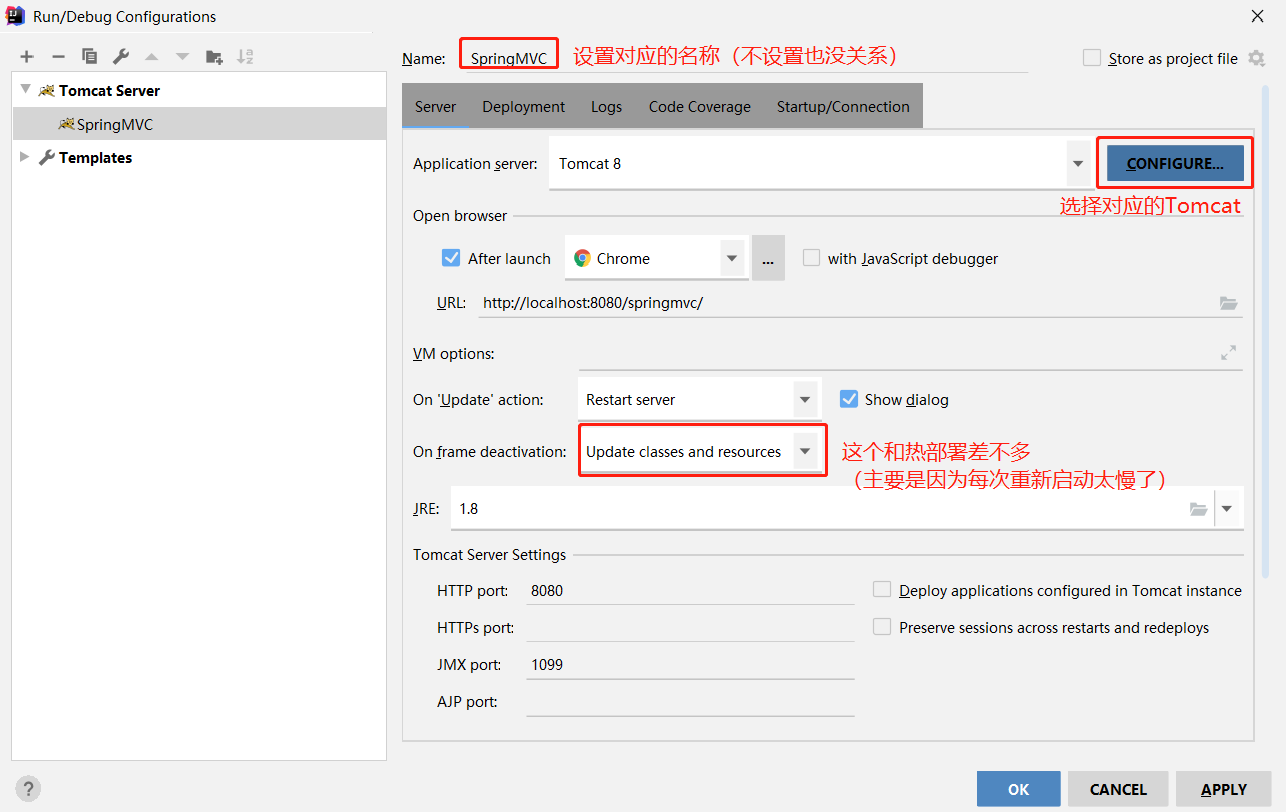Select Templates item in tree
The height and width of the screenshot is (812, 1286).
[95, 157]
